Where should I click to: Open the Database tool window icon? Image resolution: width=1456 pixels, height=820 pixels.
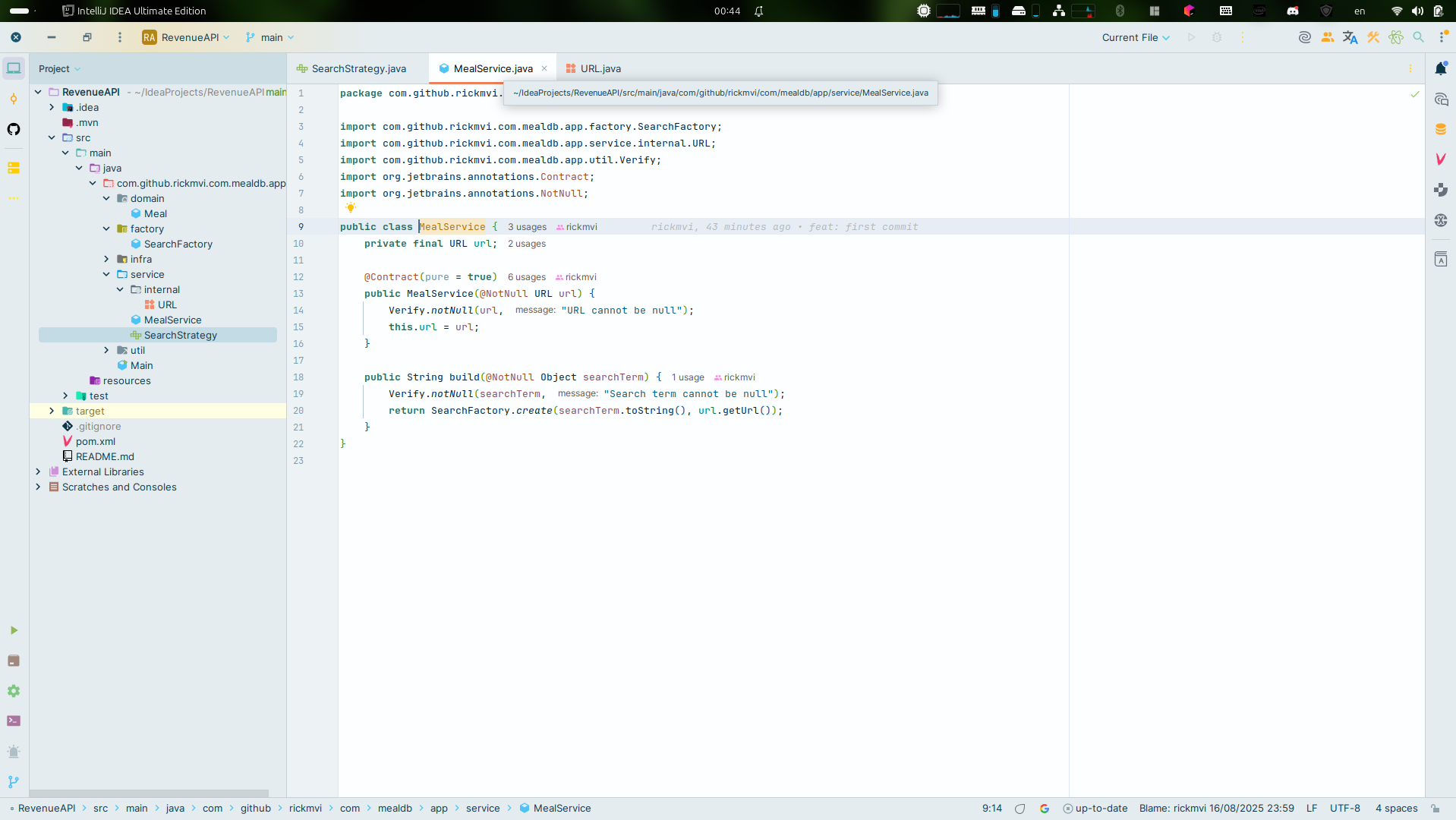pos(1441,129)
